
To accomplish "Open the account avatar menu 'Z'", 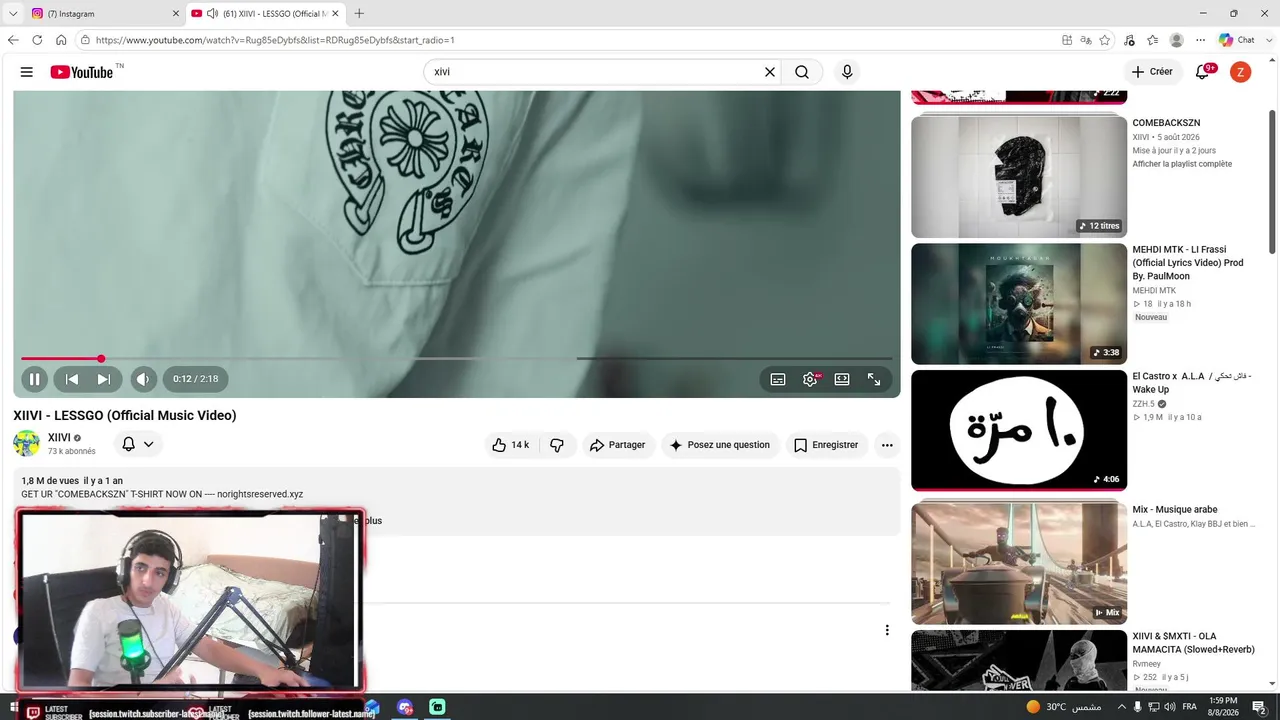I will coord(1240,72).
